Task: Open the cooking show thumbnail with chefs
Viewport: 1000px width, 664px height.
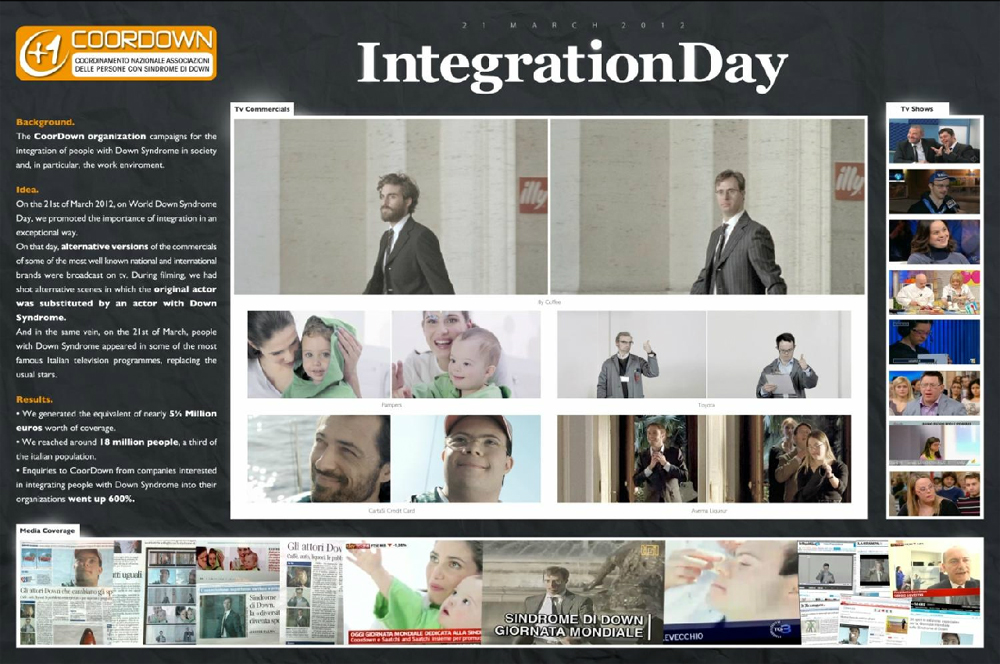Action: pos(934,292)
